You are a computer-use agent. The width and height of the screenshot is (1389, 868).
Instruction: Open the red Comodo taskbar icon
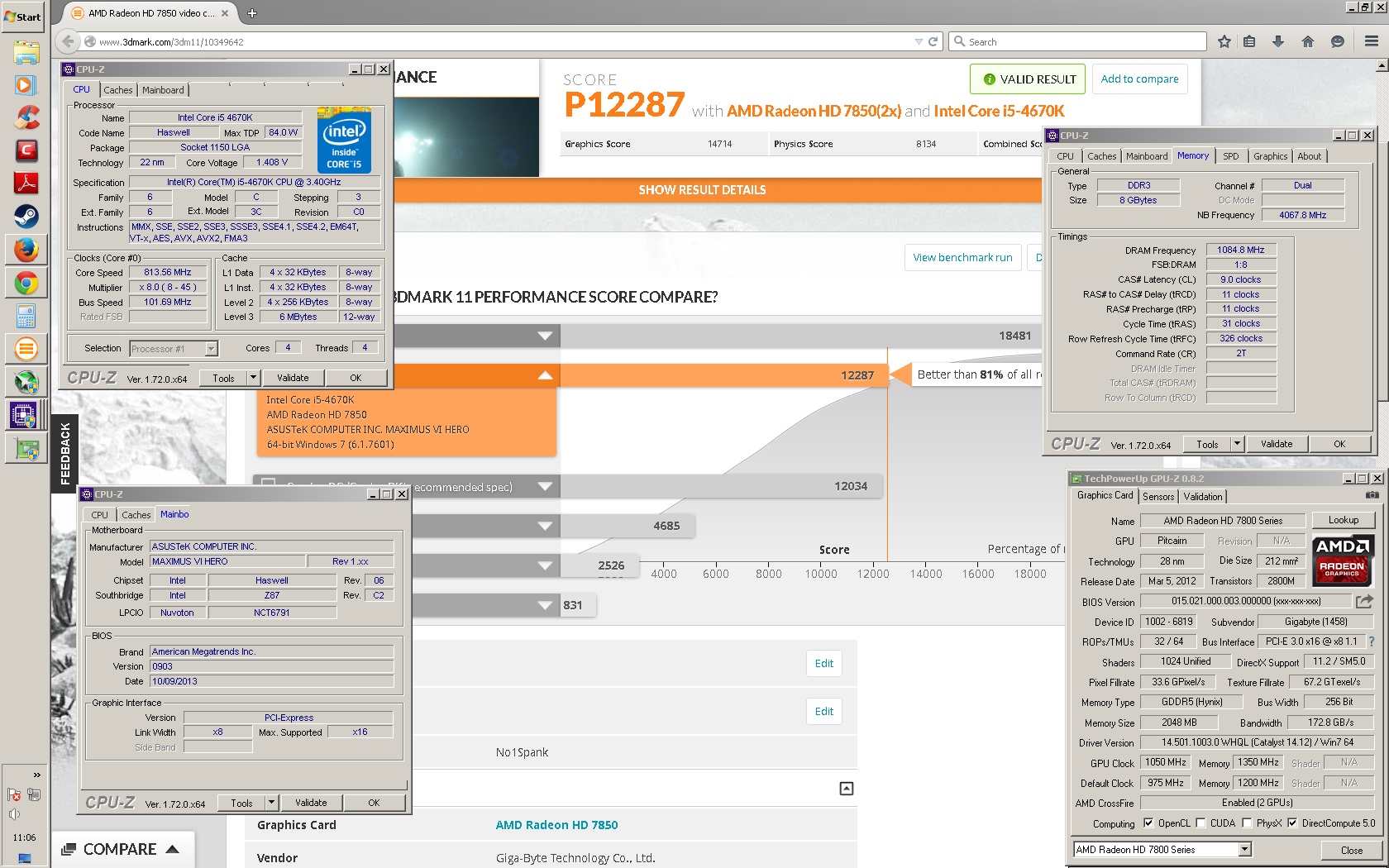coord(26,150)
